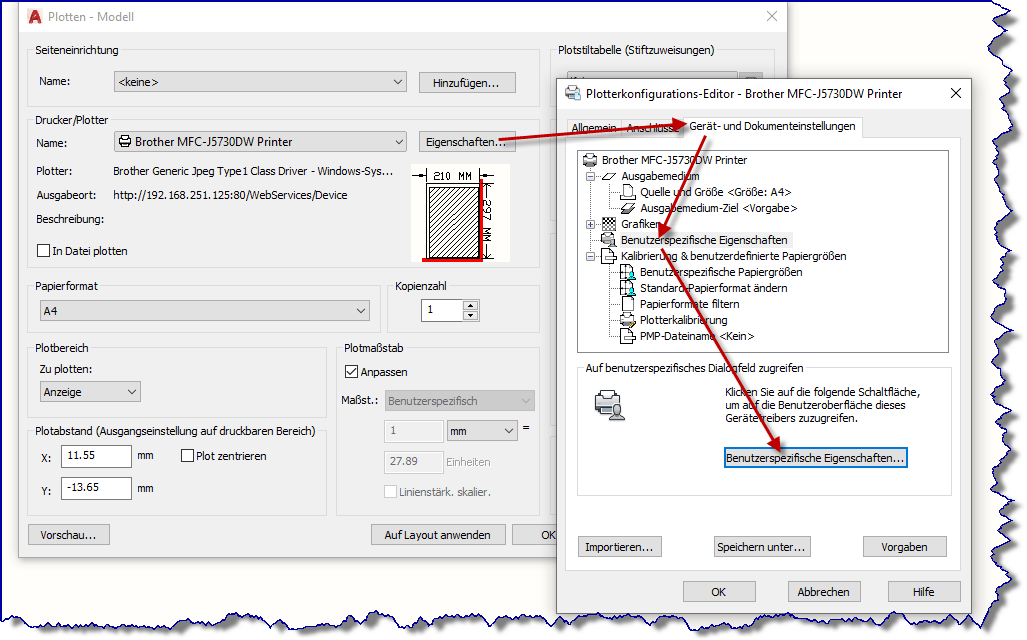
Task: Close the Plotten - Modell window
Action: (772, 16)
